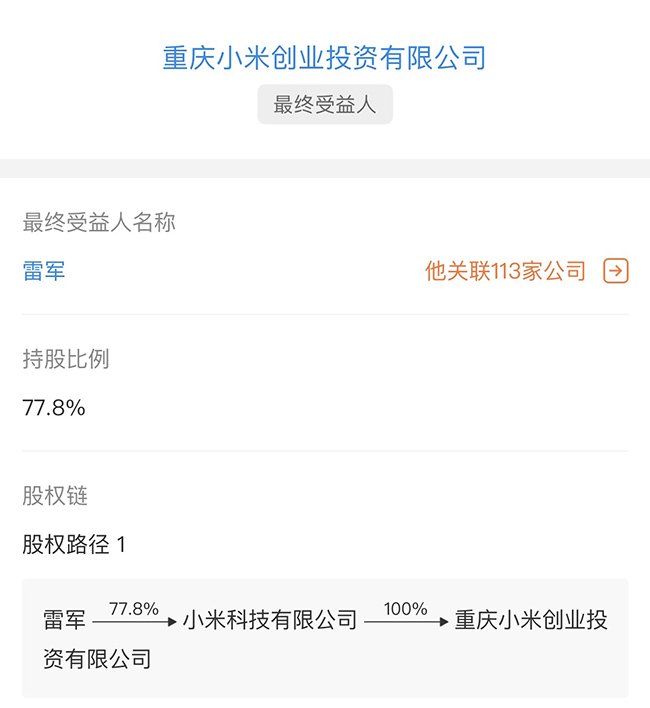Click the 77.8% label above first arrow
The width and height of the screenshot is (650, 708).
[134, 609]
